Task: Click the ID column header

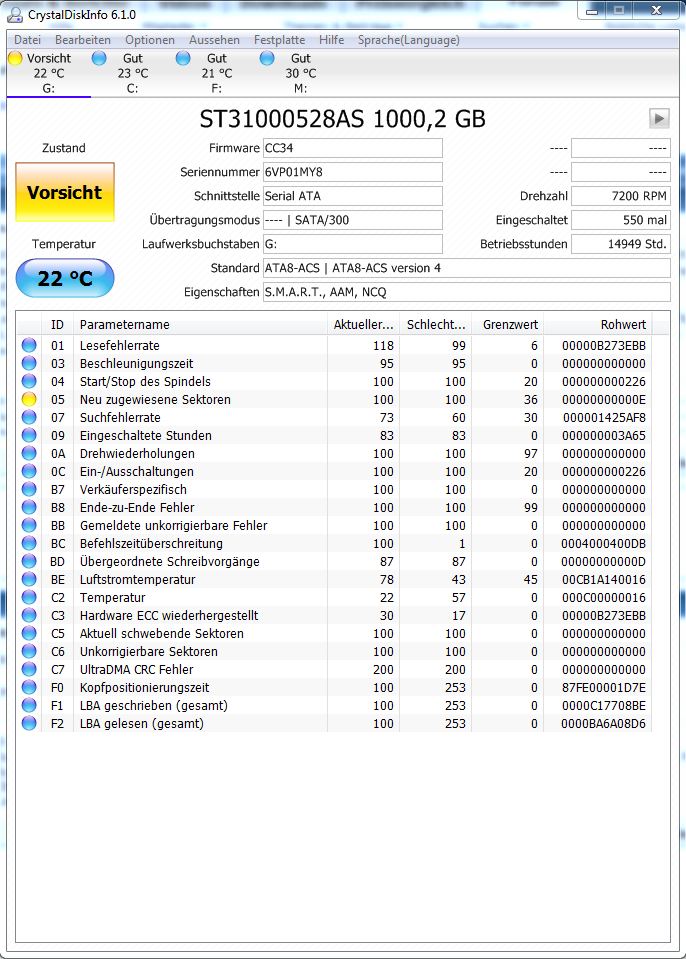Action: pyautogui.click(x=57, y=325)
